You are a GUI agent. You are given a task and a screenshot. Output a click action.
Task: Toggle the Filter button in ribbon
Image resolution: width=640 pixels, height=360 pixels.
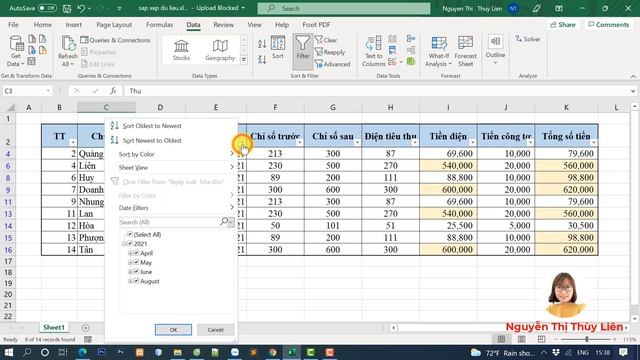[302, 51]
